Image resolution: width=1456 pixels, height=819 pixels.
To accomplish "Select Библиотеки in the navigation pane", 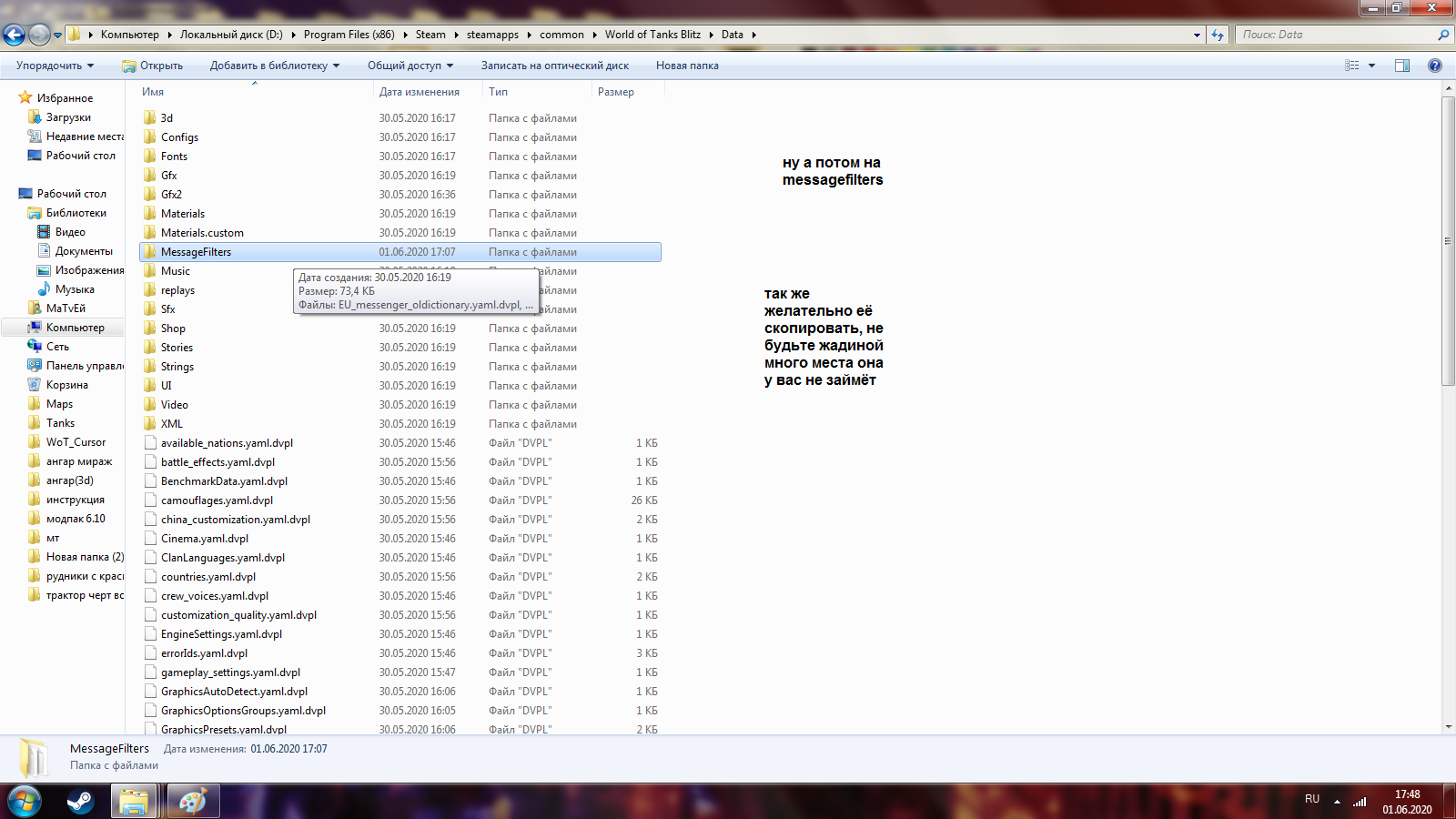I will click(x=76, y=213).
